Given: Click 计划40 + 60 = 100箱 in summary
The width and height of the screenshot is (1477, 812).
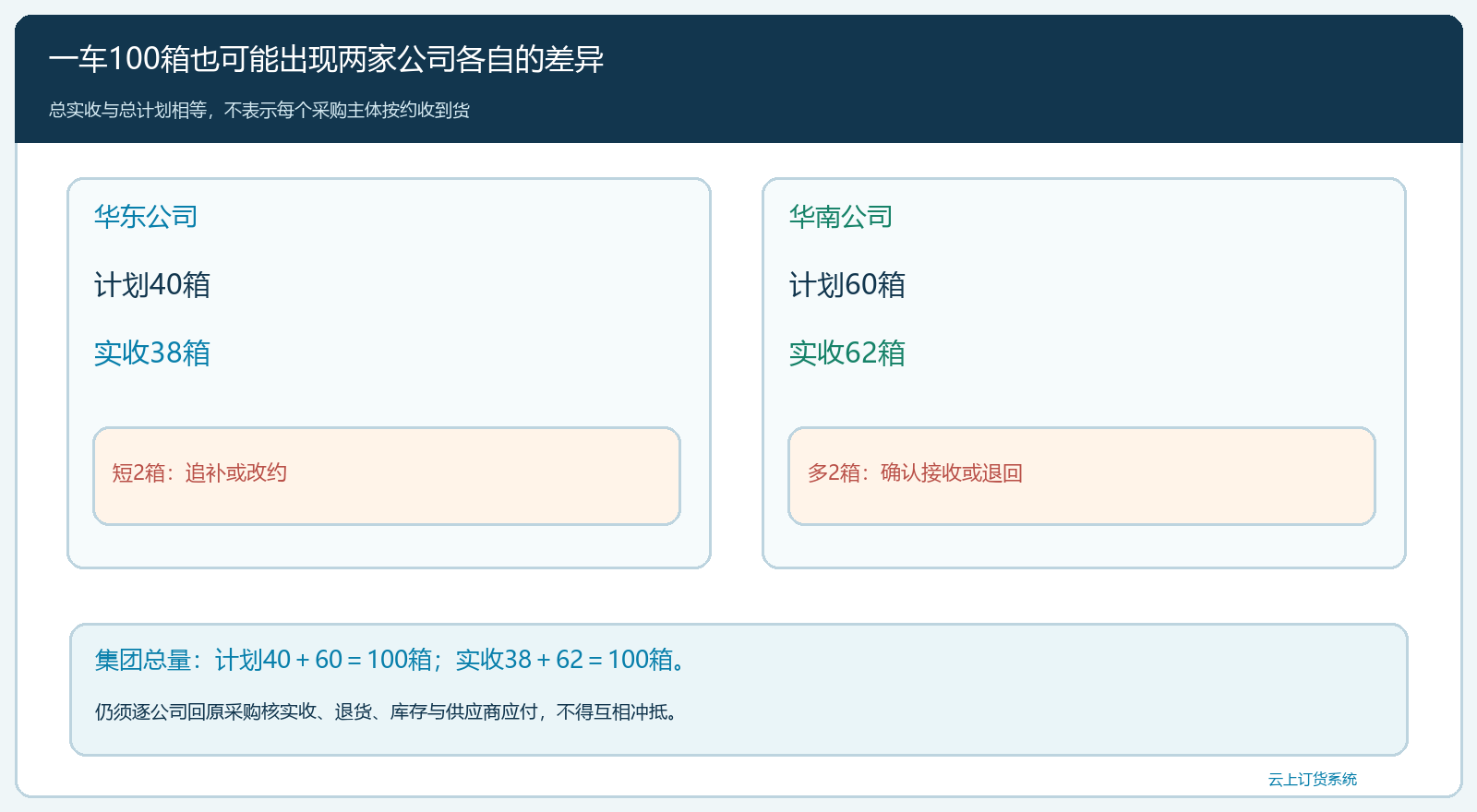Looking at the screenshot, I should pyautogui.click(x=323, y=660).
